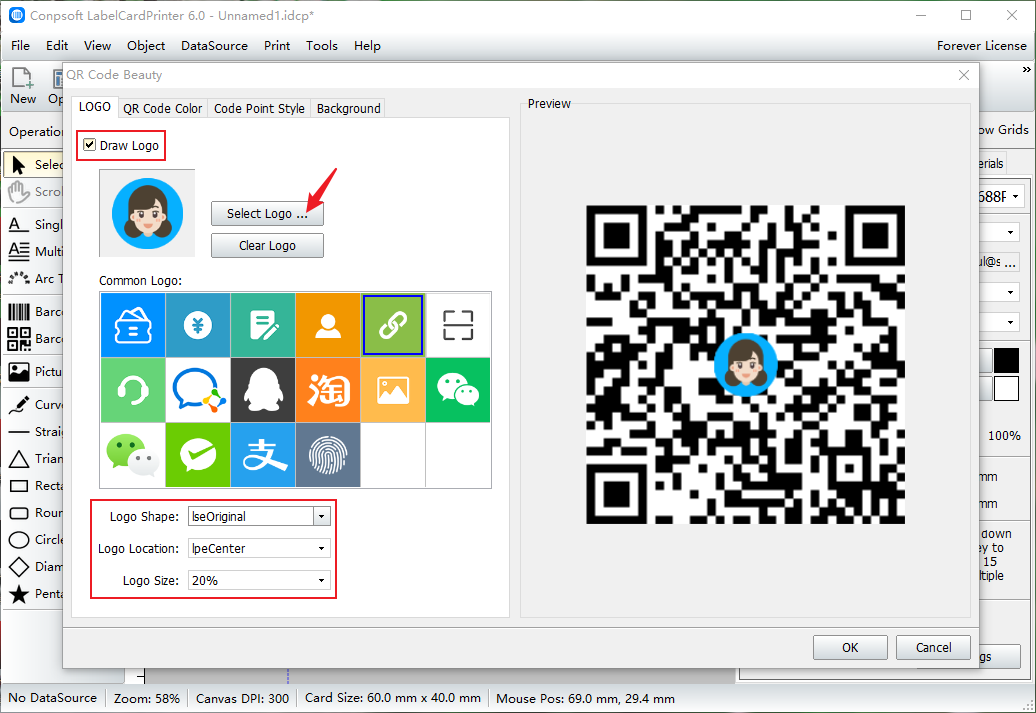The width and height of the screenshot is (1036, 713).
Task: Open the Print menu
Action: (x=277, y=46)
